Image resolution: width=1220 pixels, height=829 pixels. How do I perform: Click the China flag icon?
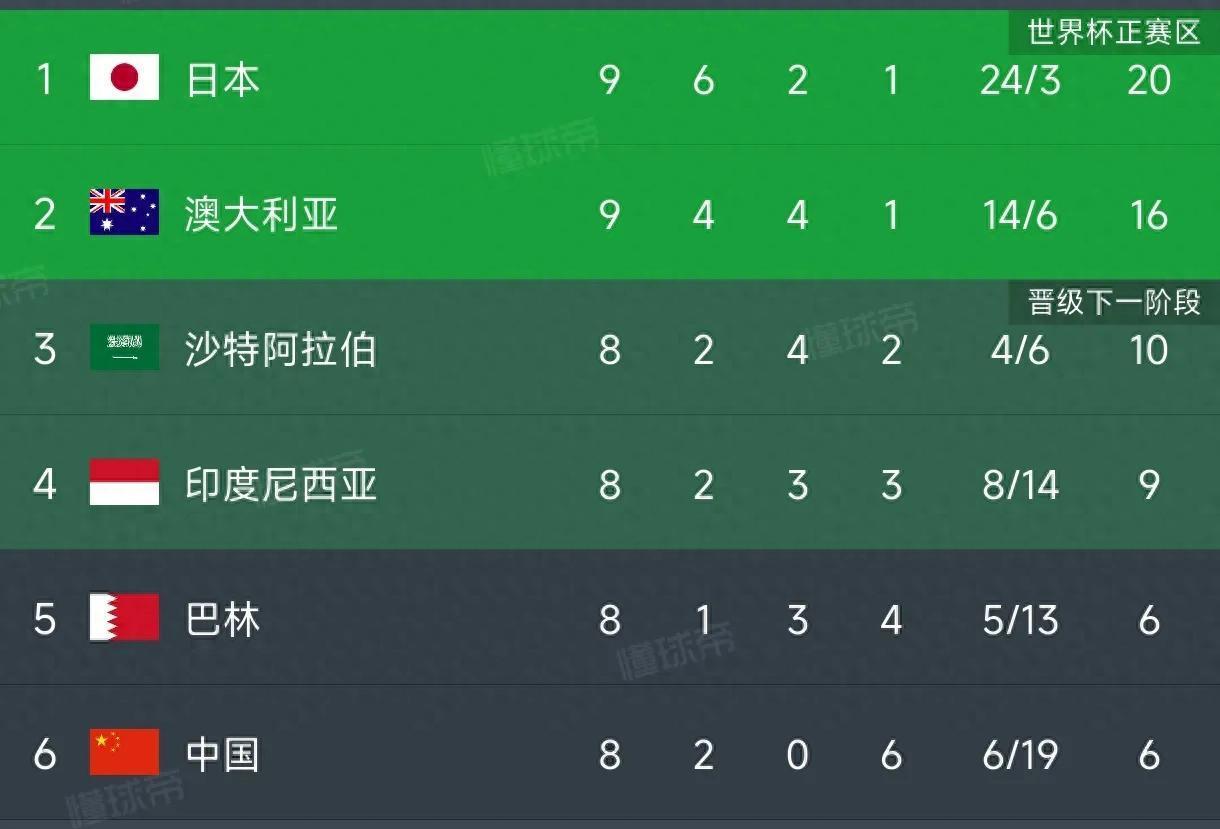[124, 753]
